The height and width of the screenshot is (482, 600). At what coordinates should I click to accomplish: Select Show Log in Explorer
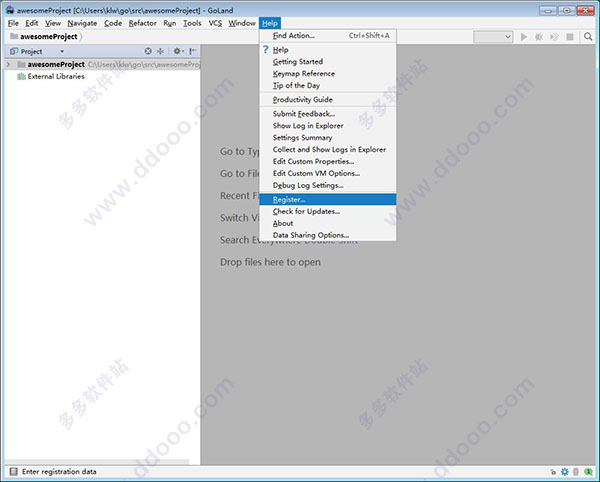point(328,125)
